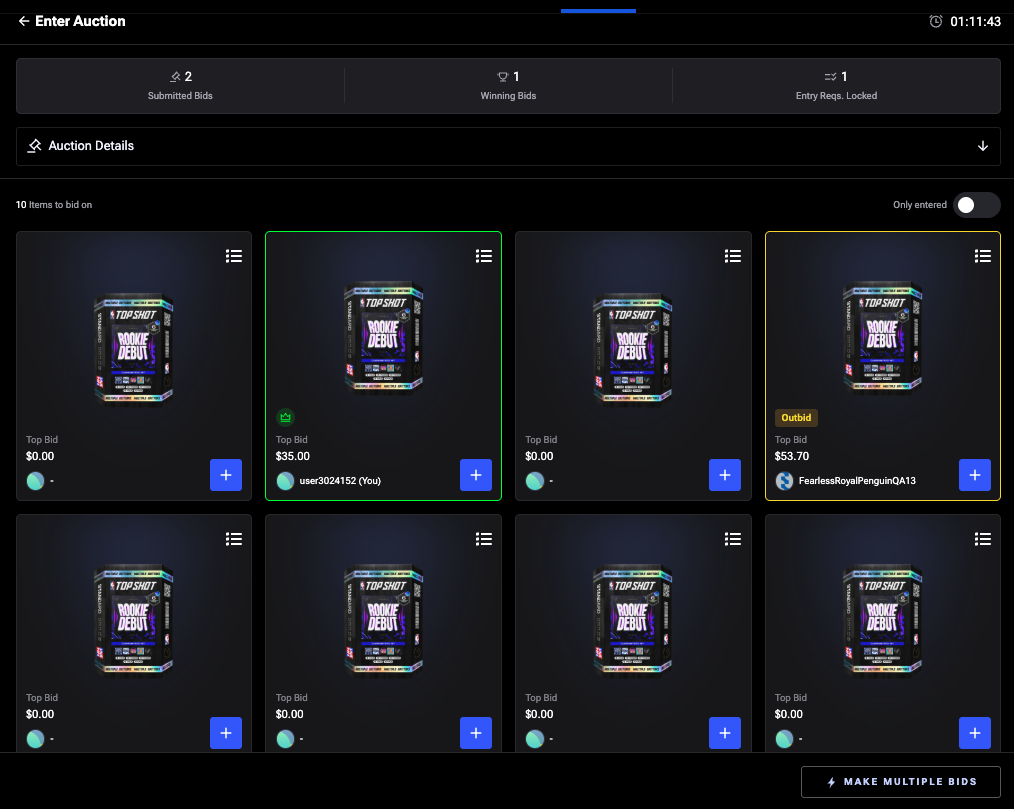Click the FearlessRoyalPenguinQA13 avatar
The width and height of the screenshot is (1014, 809).
coord(784,481)
